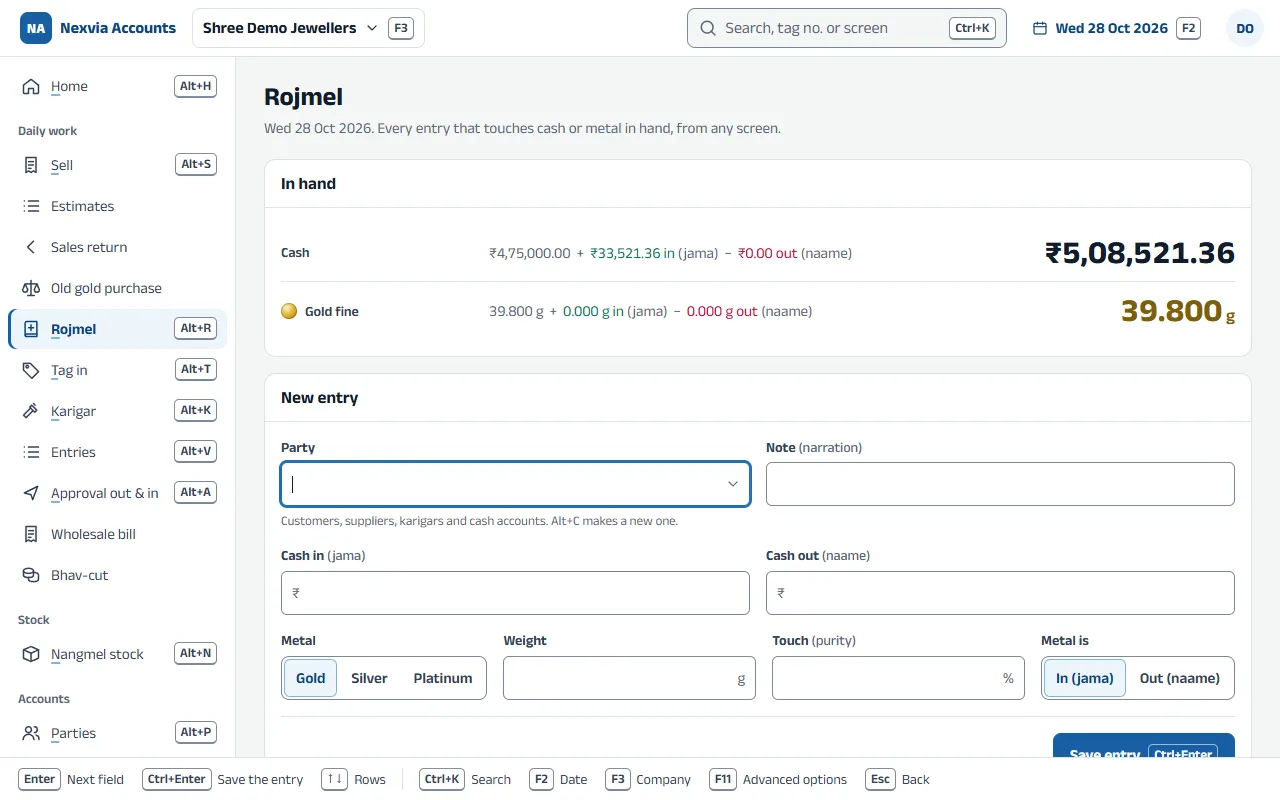
Task: Click the Estimates list icon
Action: [x=31, y=206]
